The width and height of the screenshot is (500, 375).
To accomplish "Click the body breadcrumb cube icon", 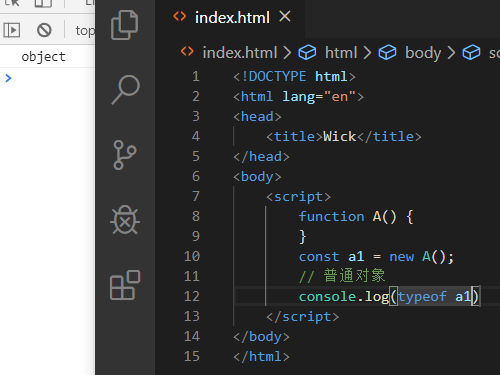I will (387, 53).
